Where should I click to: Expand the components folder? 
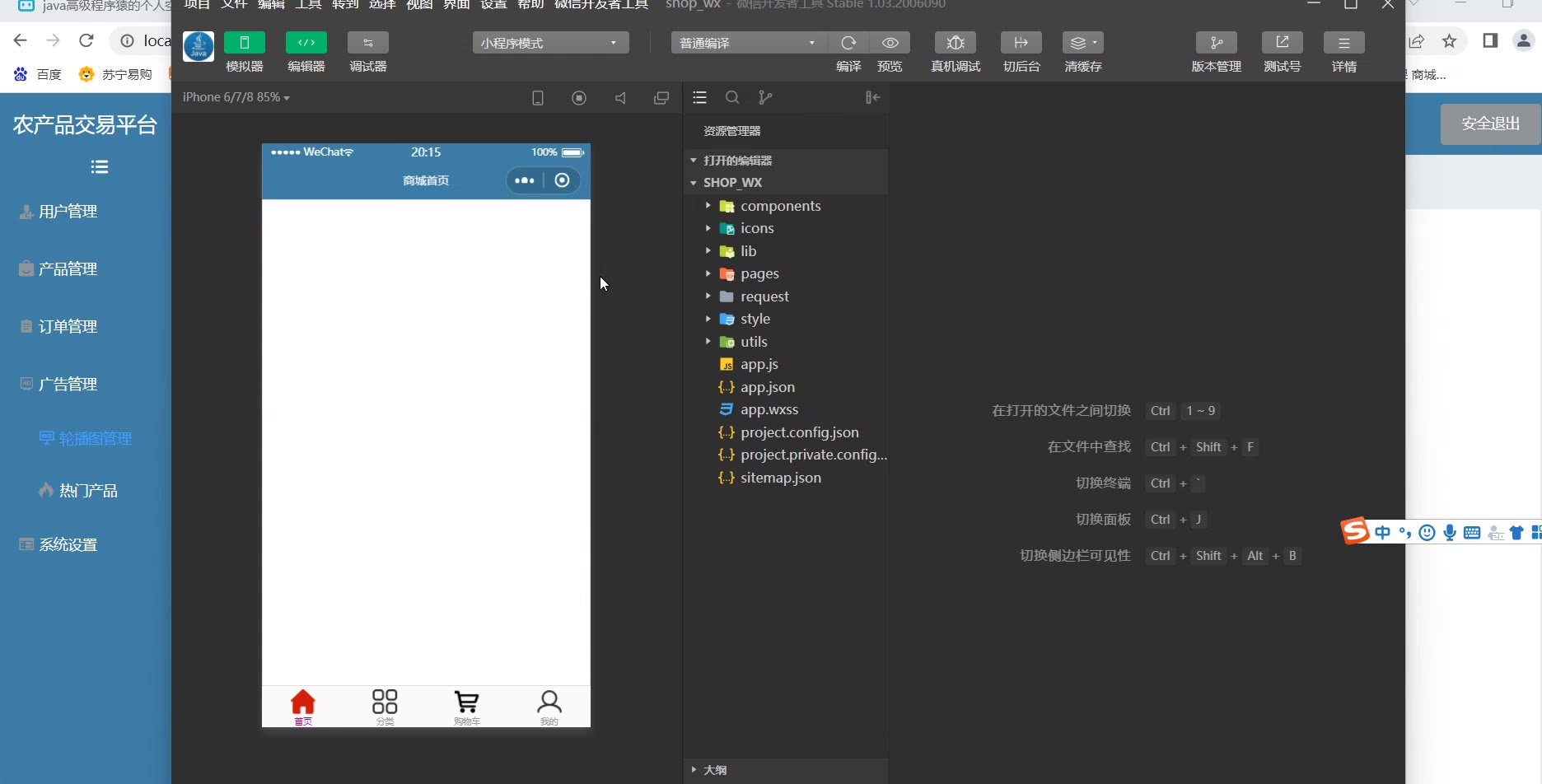click(786, 206)
